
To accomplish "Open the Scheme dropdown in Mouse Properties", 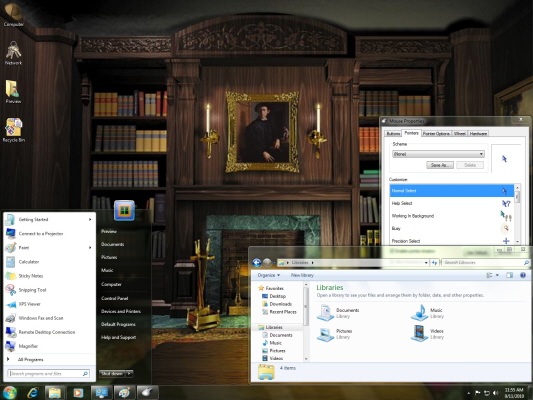I will [438, 154].
